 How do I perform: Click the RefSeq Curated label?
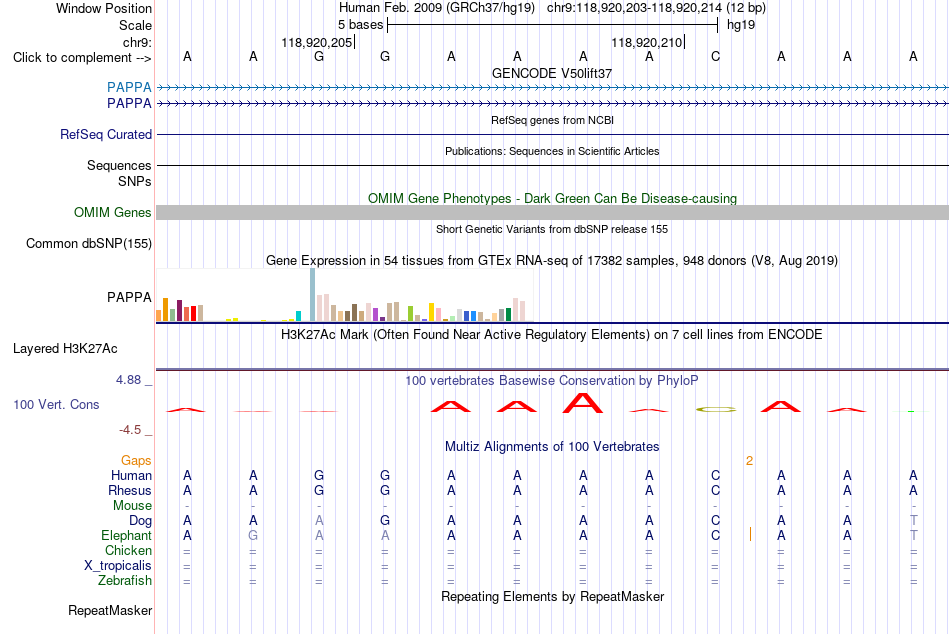pyautogui.click(x=106, y=135)
